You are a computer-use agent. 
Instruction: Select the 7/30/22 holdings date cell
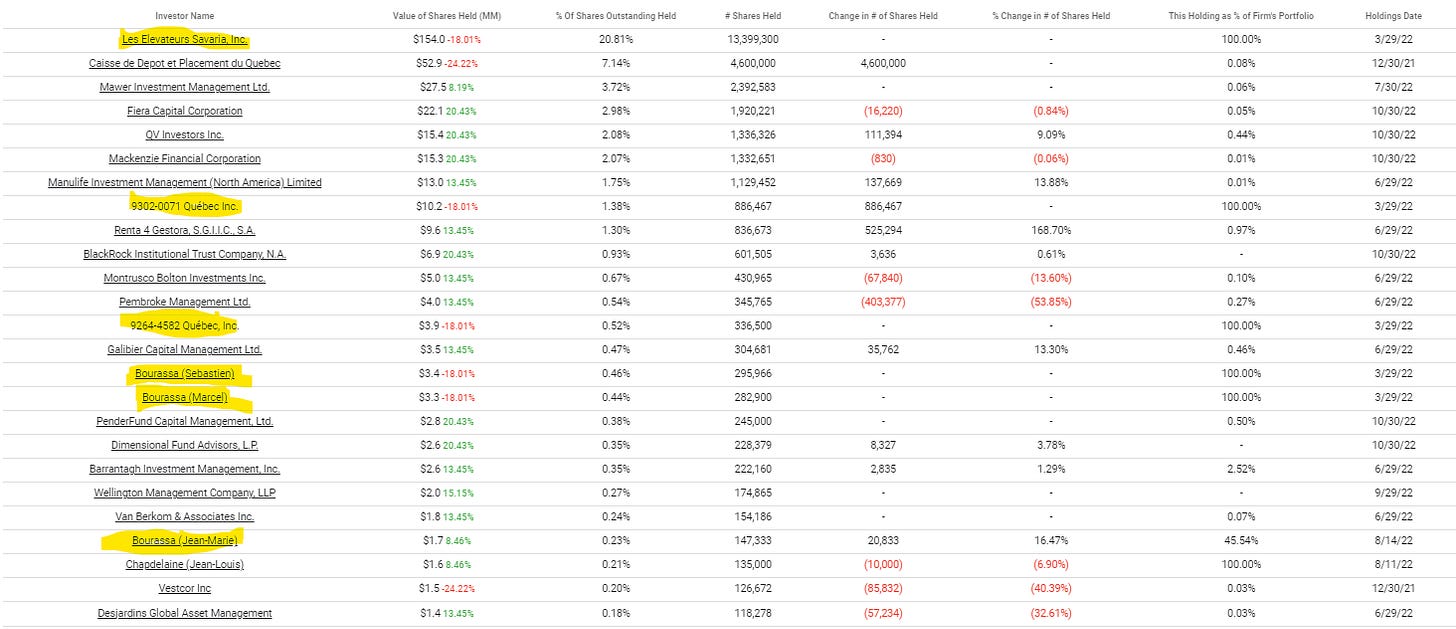click(1391, 87)
